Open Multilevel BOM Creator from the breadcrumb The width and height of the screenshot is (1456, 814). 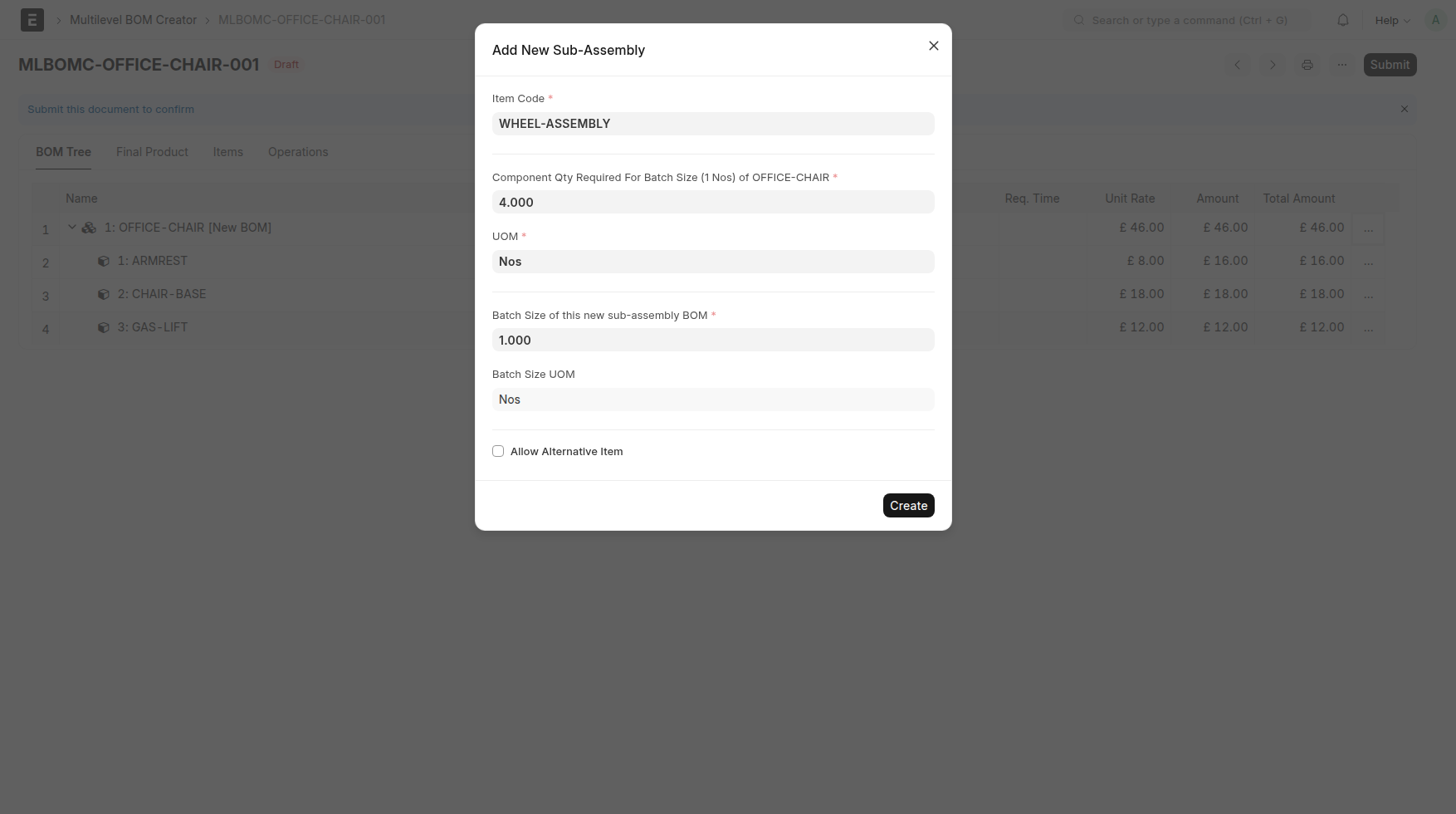[133, 19]
